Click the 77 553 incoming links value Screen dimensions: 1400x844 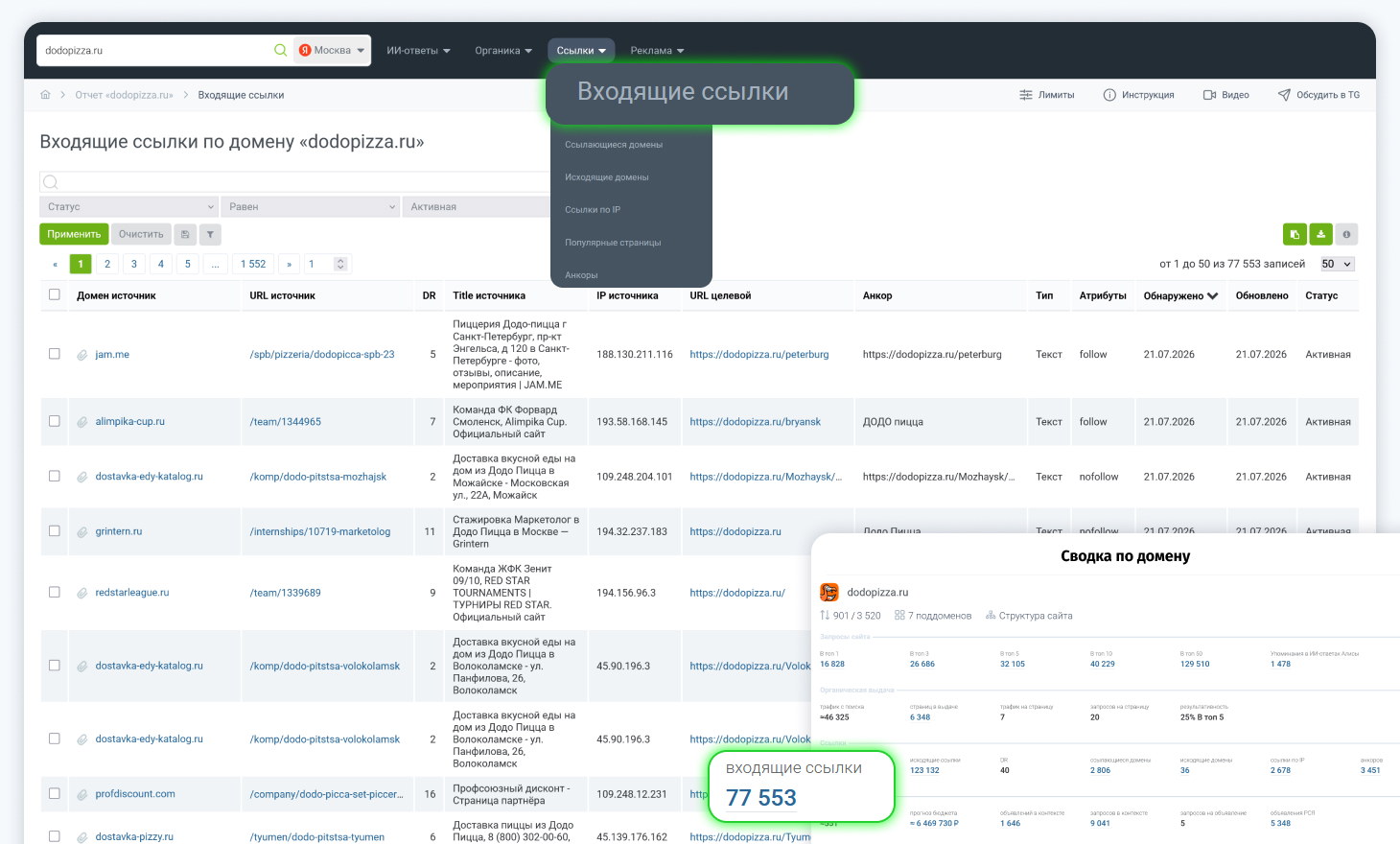pos(761,798)
